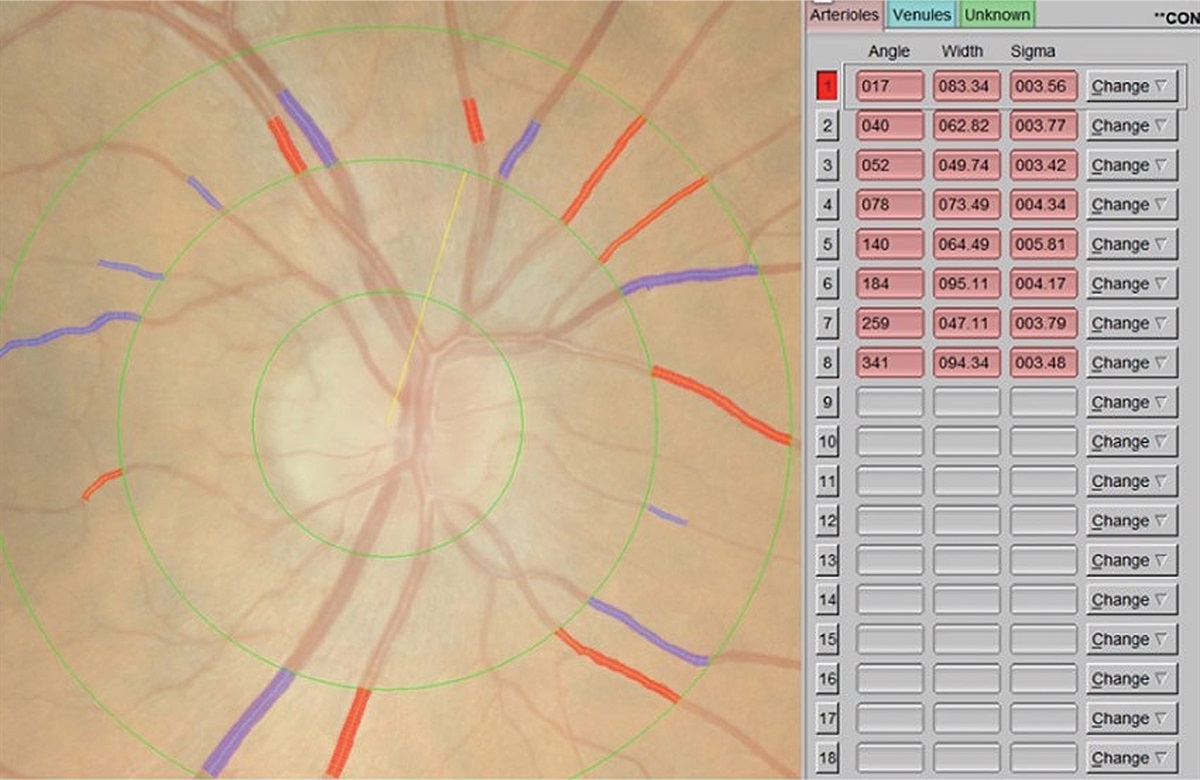
Task: Select vessel row number 6 button
Action: [x=827, y=284]
